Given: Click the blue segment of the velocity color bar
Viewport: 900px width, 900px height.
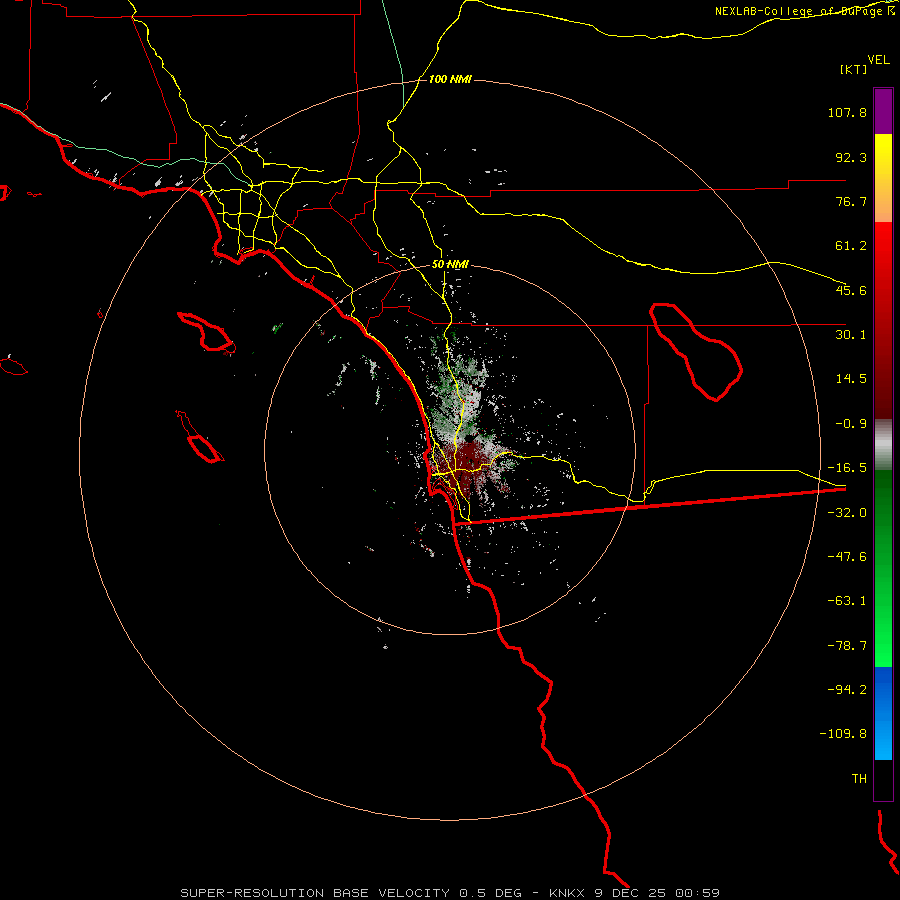Looking at the screenshot, I should pos(883,713).
